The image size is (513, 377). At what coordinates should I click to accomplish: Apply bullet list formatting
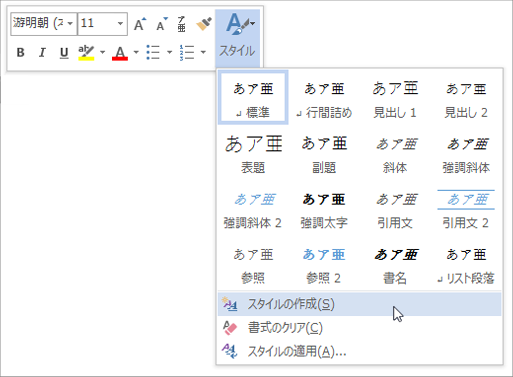click(x=153, y=52)
